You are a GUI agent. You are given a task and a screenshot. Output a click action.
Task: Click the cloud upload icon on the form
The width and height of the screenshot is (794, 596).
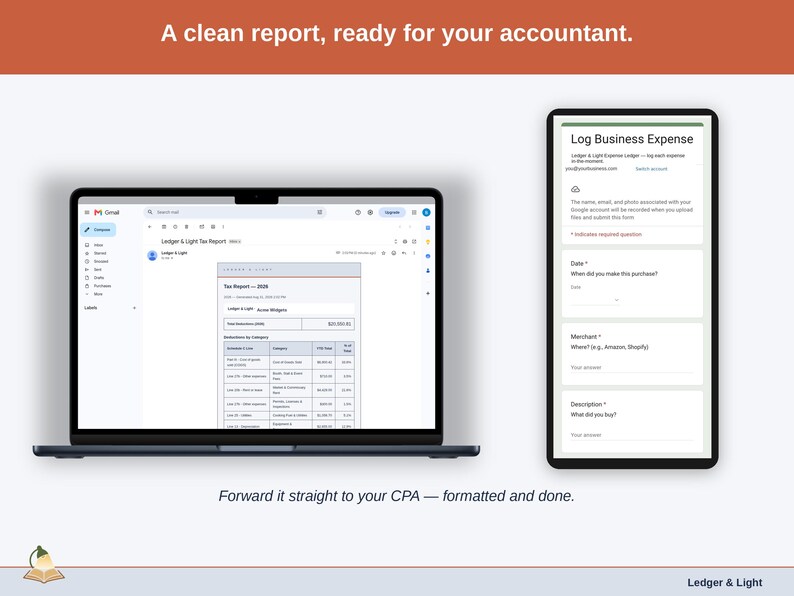tap(575, 189)
